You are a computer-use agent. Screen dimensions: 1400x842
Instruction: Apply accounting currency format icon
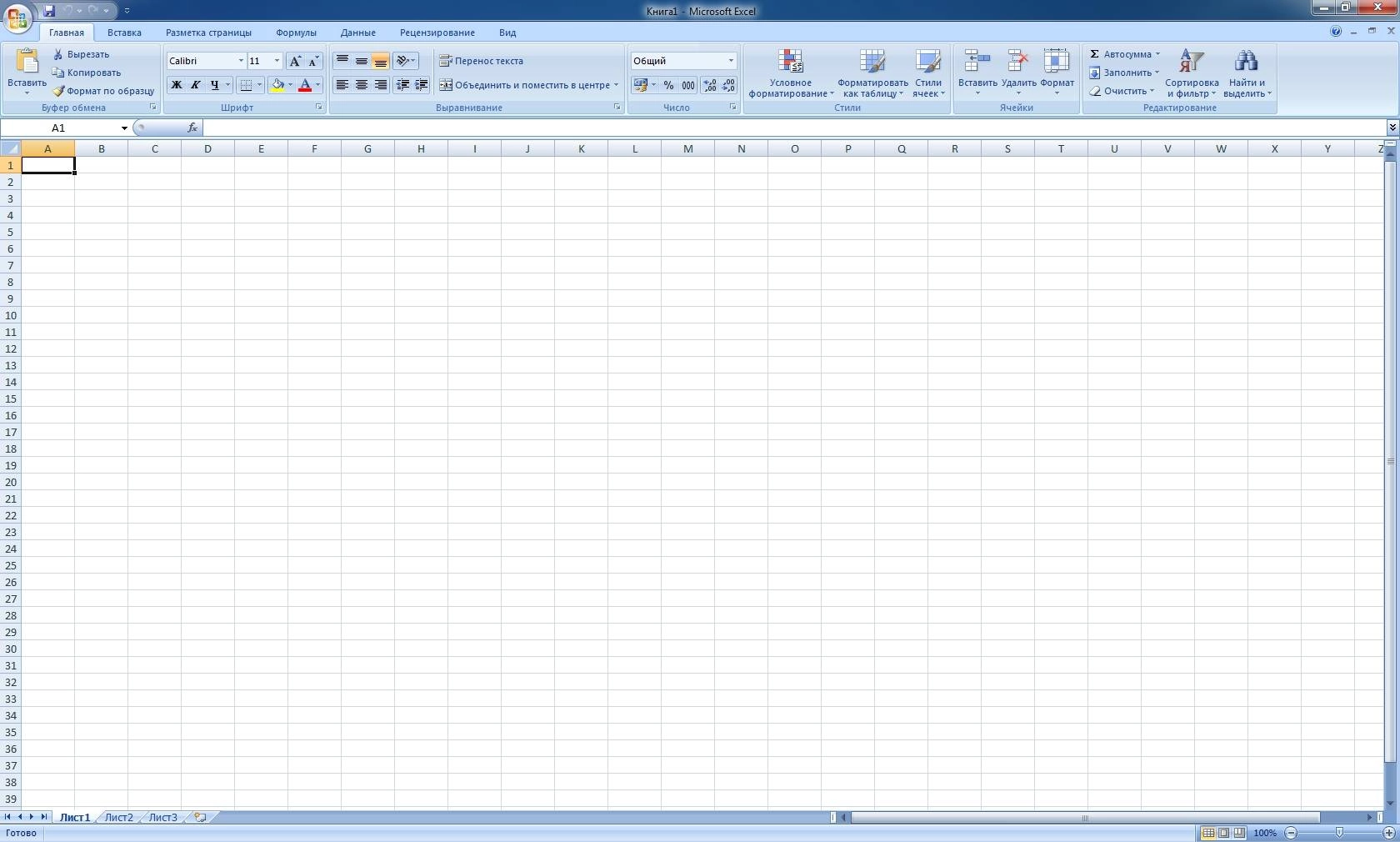coord(640,85)
